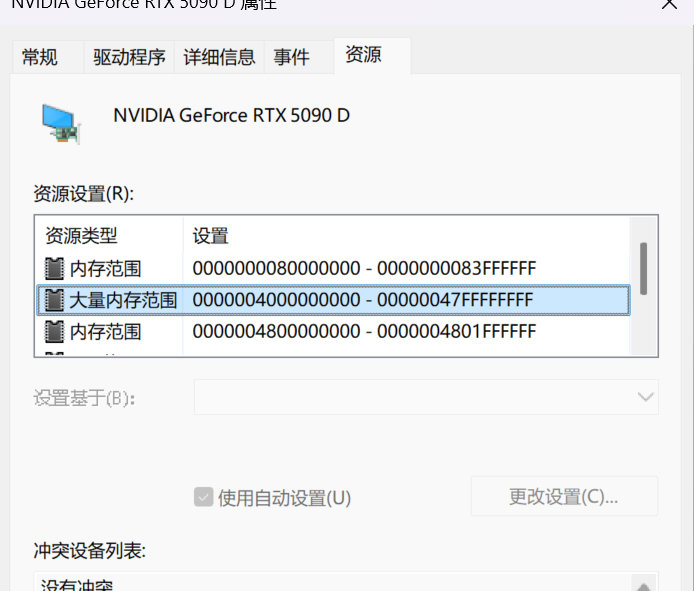This screenshot has width=694, height=591.
Task: Select the 大量内存范围 row label
Action: pyautogui.click(x=123, y=300)
